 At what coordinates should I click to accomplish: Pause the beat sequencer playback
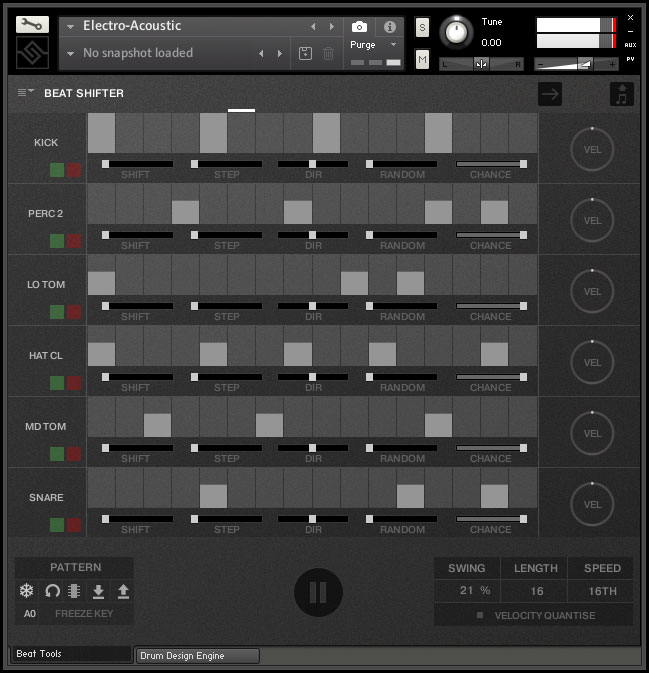click(318, 592)
